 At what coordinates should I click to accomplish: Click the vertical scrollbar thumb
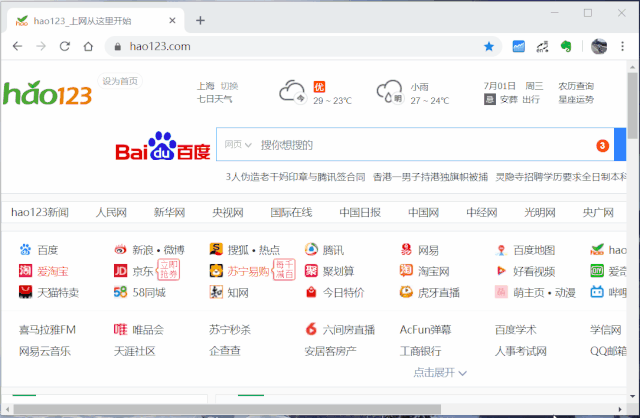point(633,106)
